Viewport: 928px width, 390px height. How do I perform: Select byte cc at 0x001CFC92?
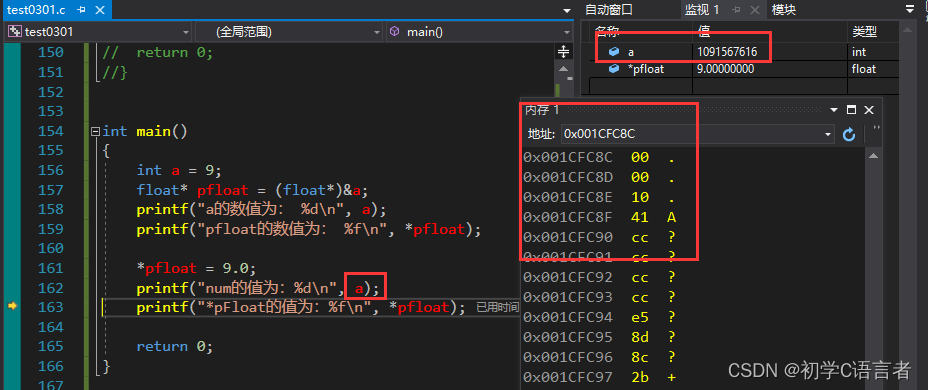pos(640,277)
